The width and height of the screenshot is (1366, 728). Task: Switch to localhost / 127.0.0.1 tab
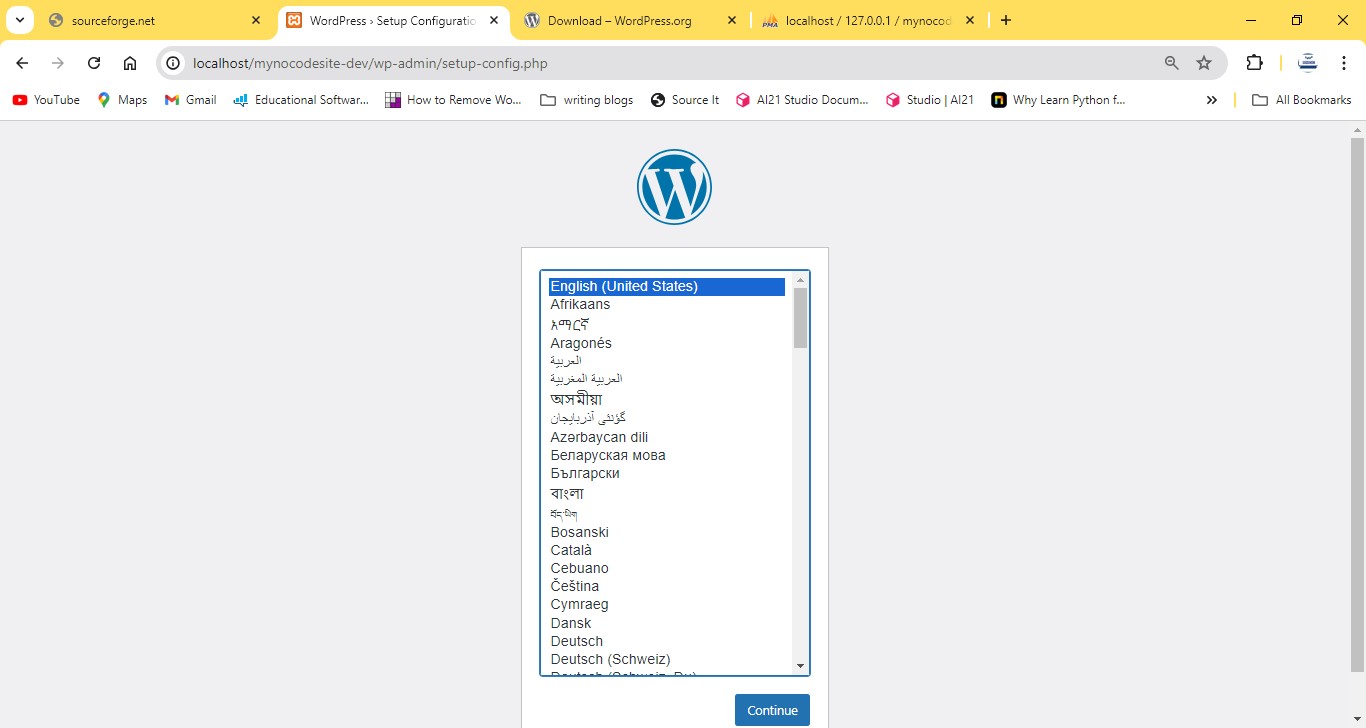click(869, 20)
